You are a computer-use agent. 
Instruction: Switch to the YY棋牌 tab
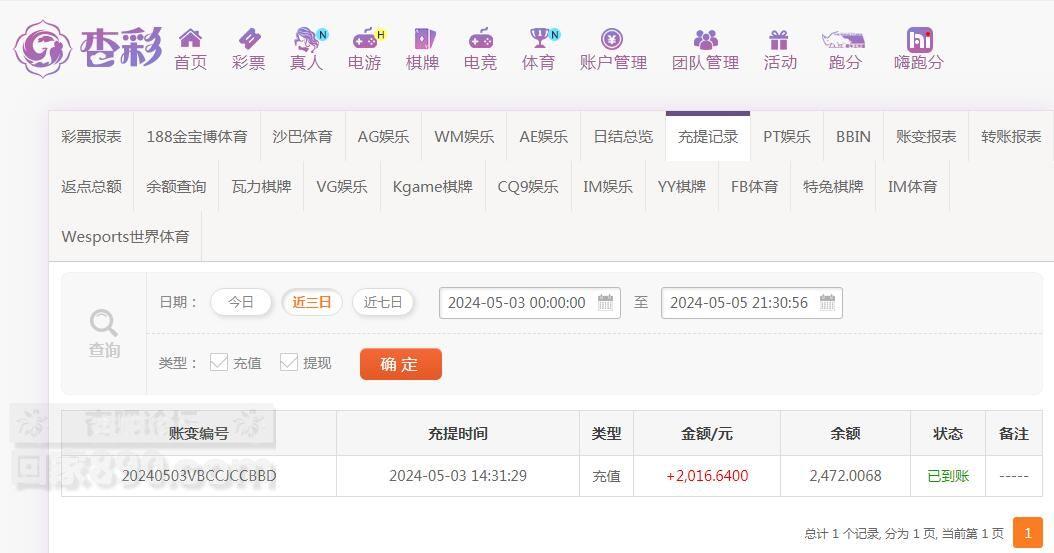coord(682,187)
